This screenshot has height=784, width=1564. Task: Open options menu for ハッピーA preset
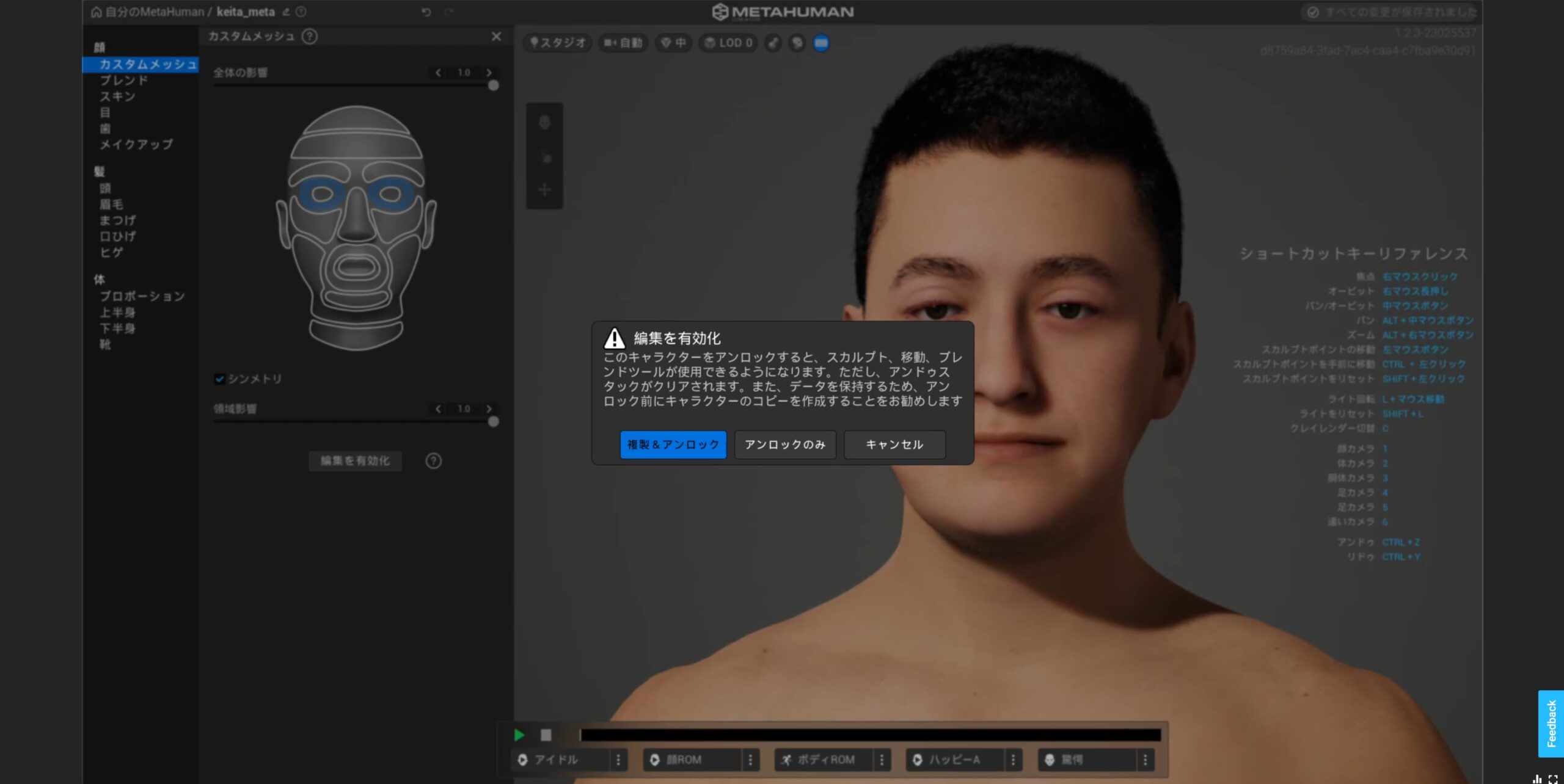coord(1013,760)
